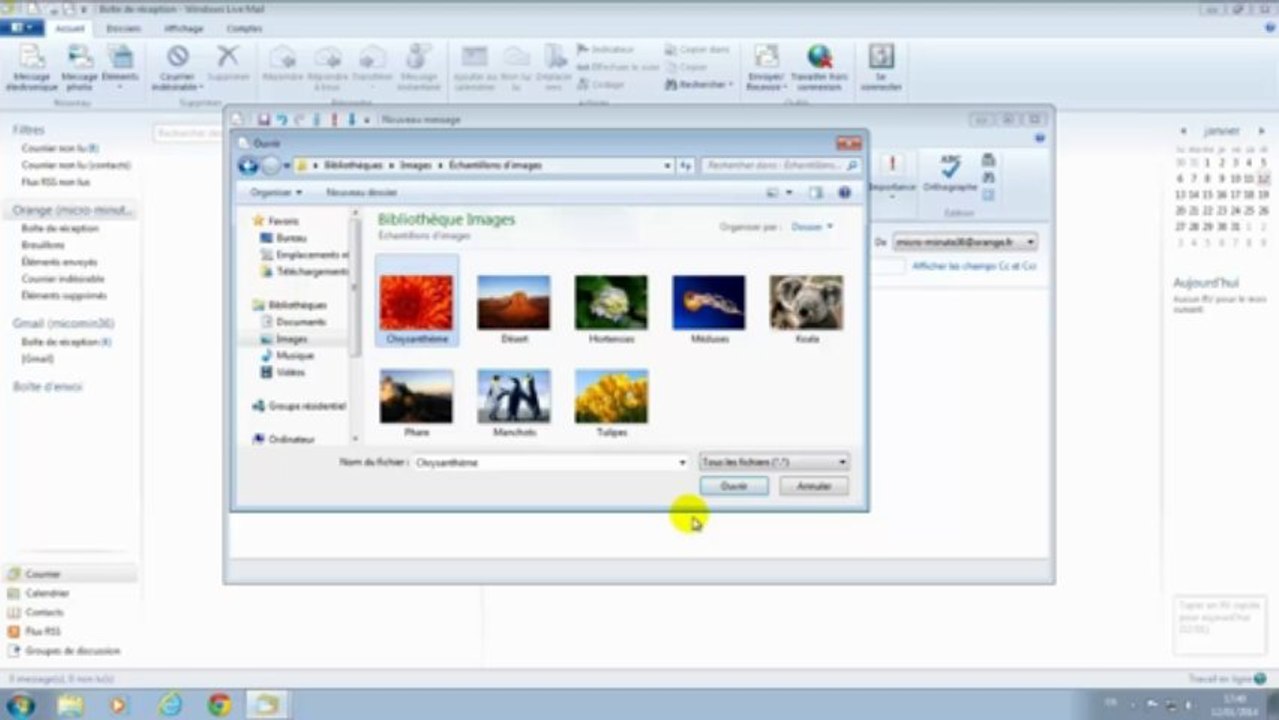Open Google Chrome from the taskbar
Viewport: 1279px width, 720px height.
[220, 705]
